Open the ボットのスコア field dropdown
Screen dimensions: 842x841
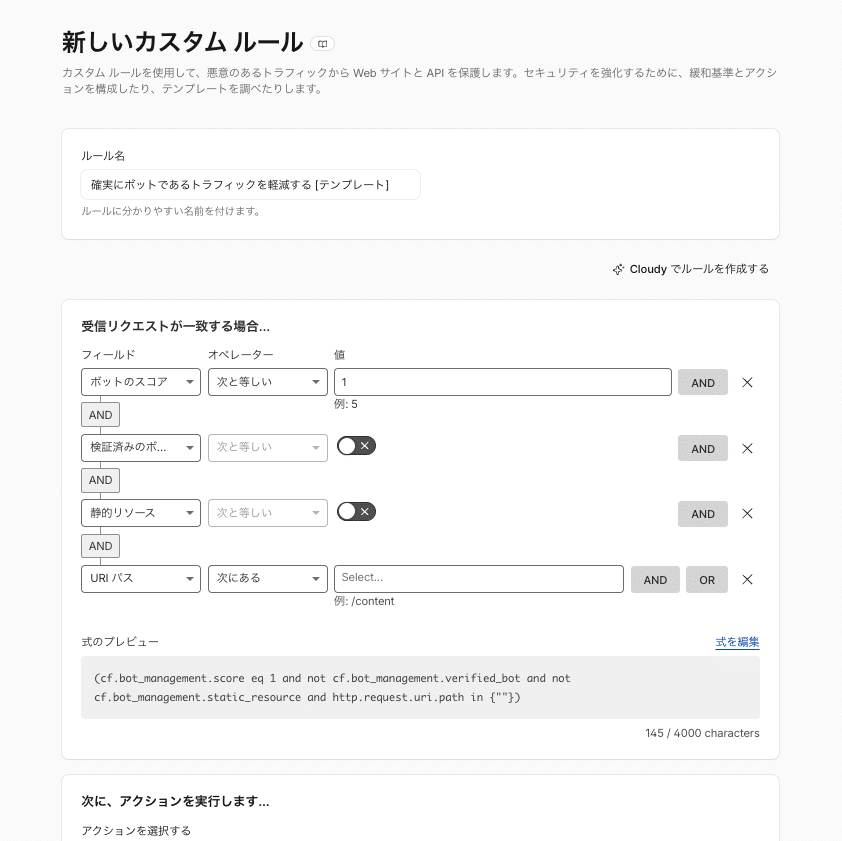141,382
